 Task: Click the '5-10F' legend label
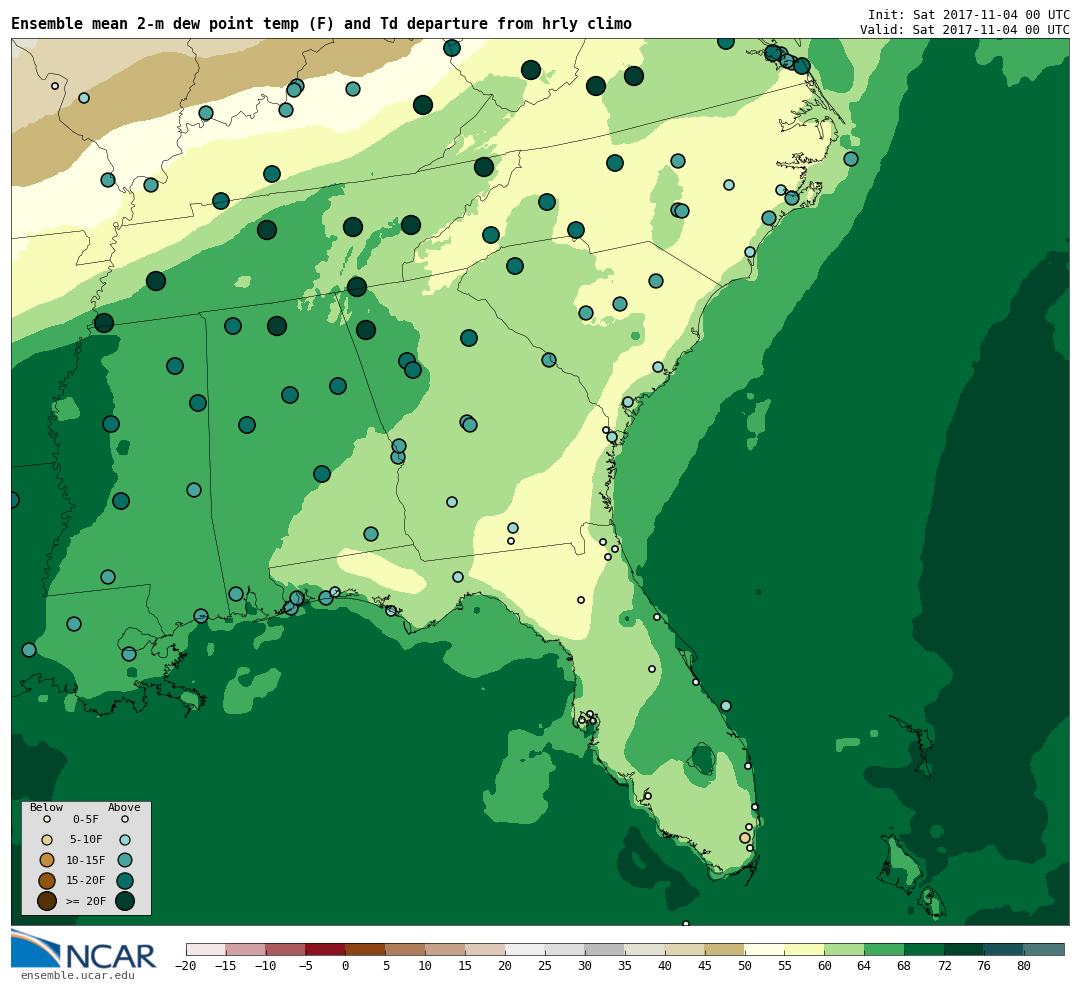[86, 840]
